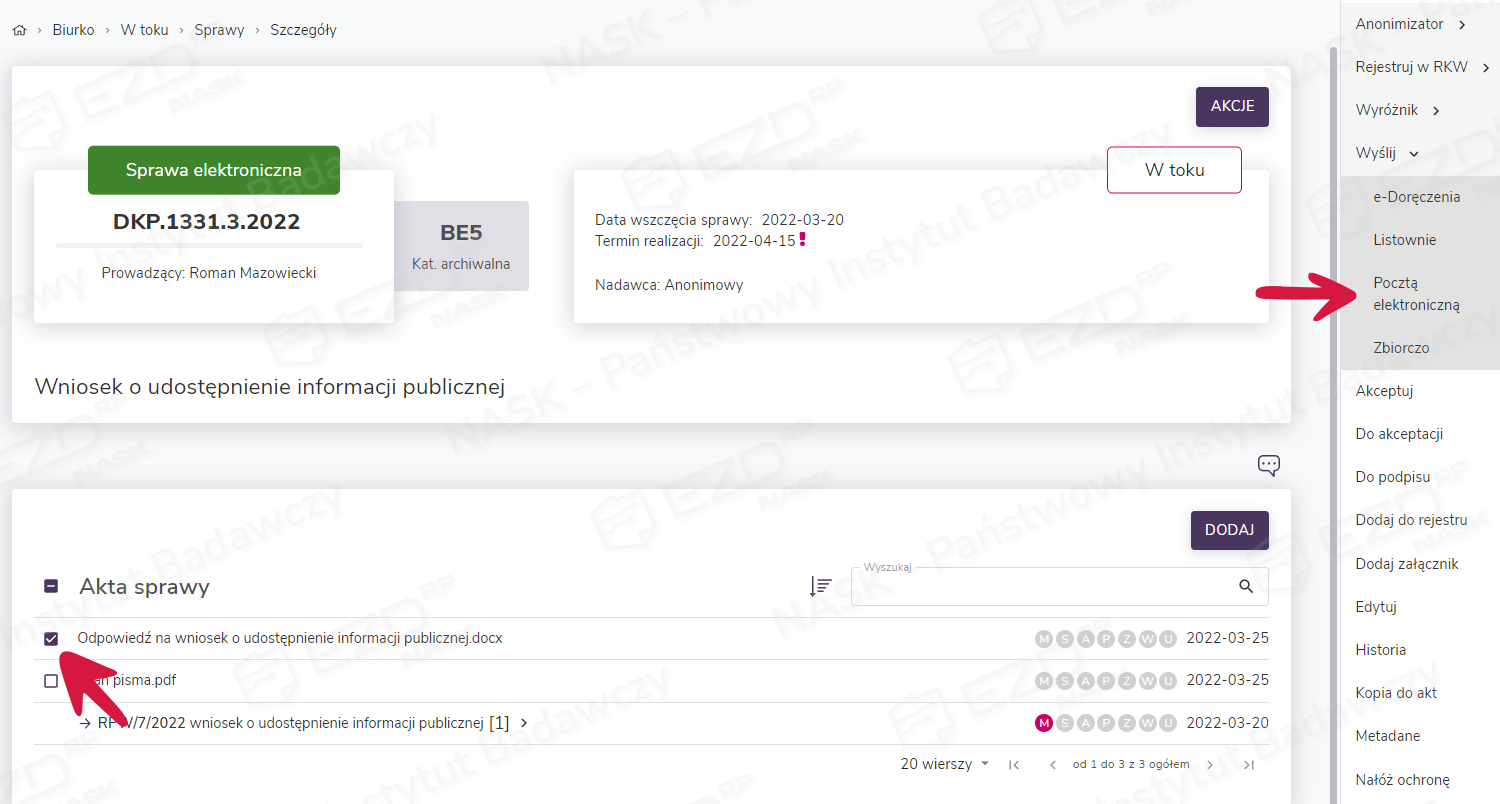Click the home icon in breadcrumb

coord(19,30)
